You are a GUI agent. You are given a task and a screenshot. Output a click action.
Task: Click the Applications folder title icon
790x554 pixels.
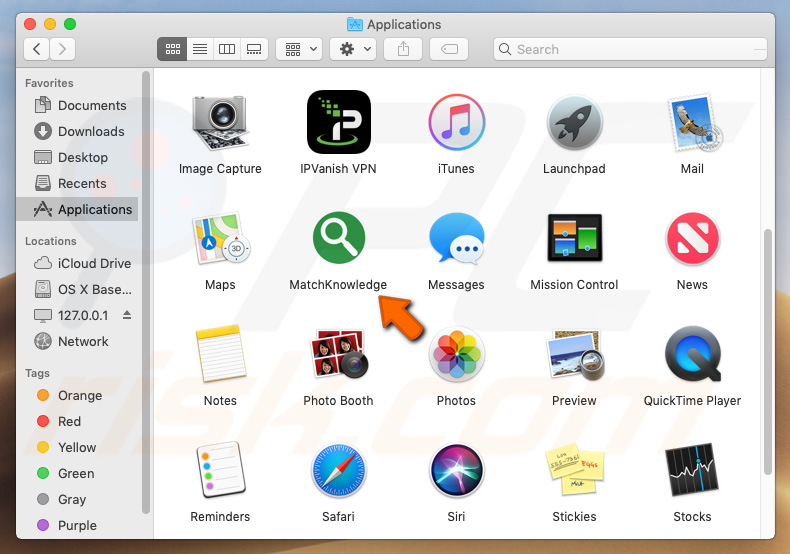[355, 24]
